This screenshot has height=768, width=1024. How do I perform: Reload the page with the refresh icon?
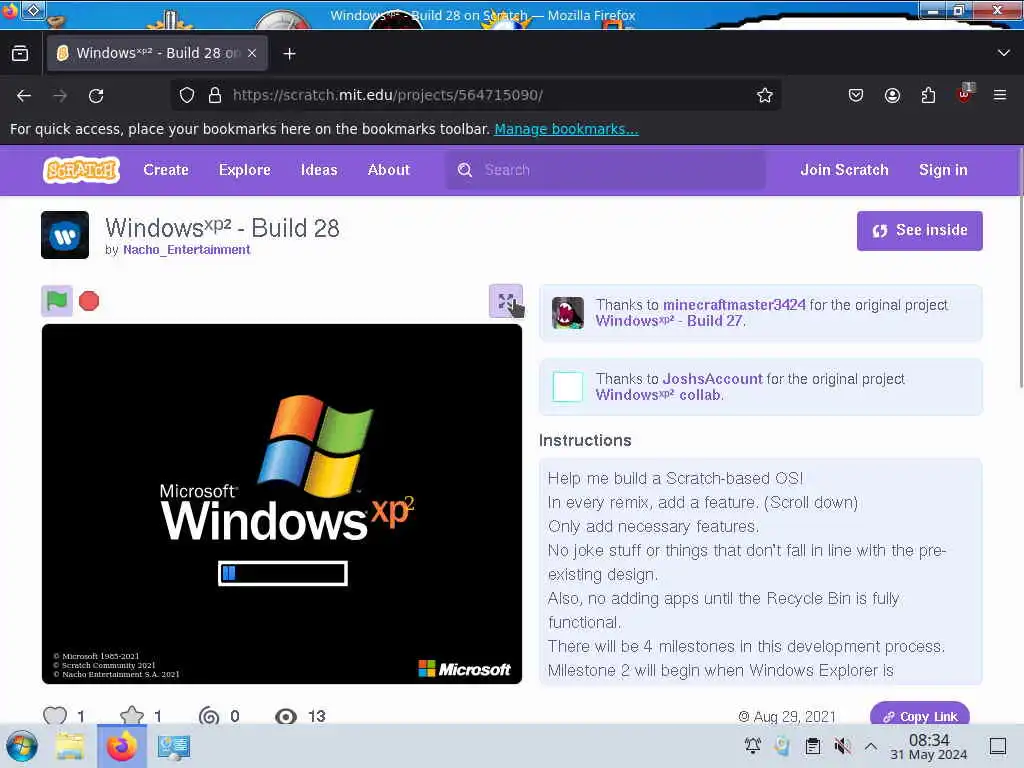96,96
